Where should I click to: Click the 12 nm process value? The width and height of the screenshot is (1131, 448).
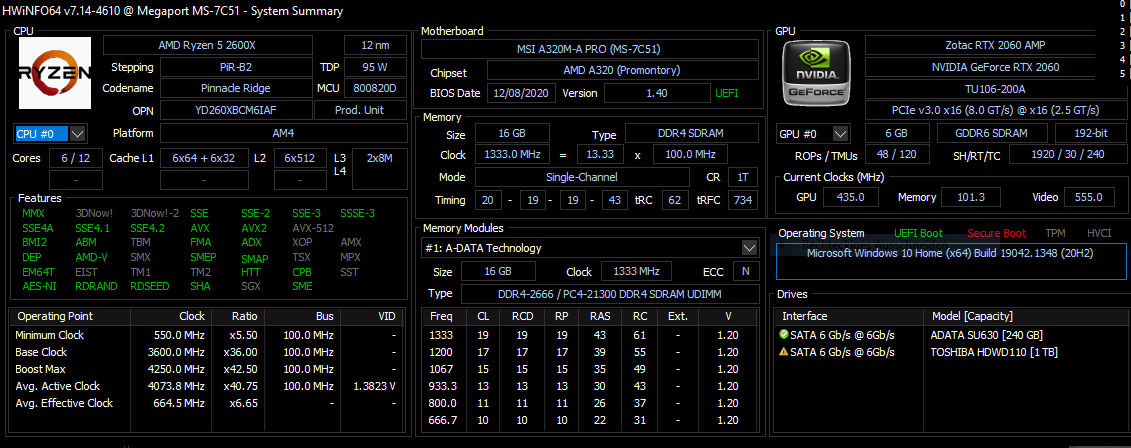pos(375,45)
